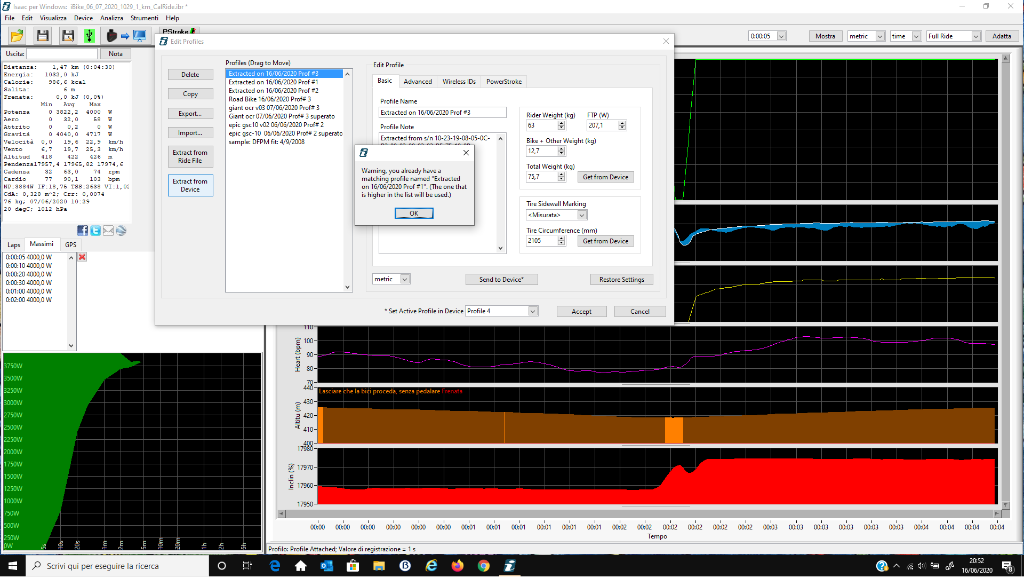1024x578 pixels.
Task: Expand the Set Active Profile in Device dropdown
Action: tap(533, 311)
